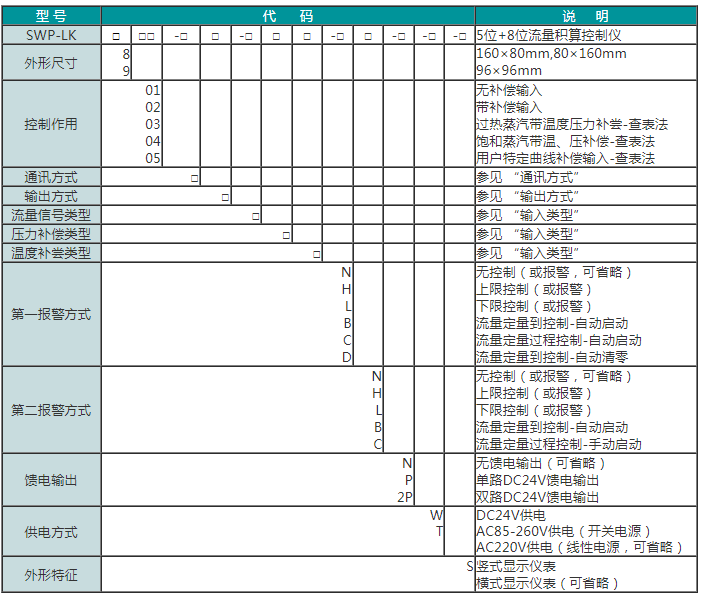
Task: Click the '外形尺寸' row label
Action: (x=51, y=63)
